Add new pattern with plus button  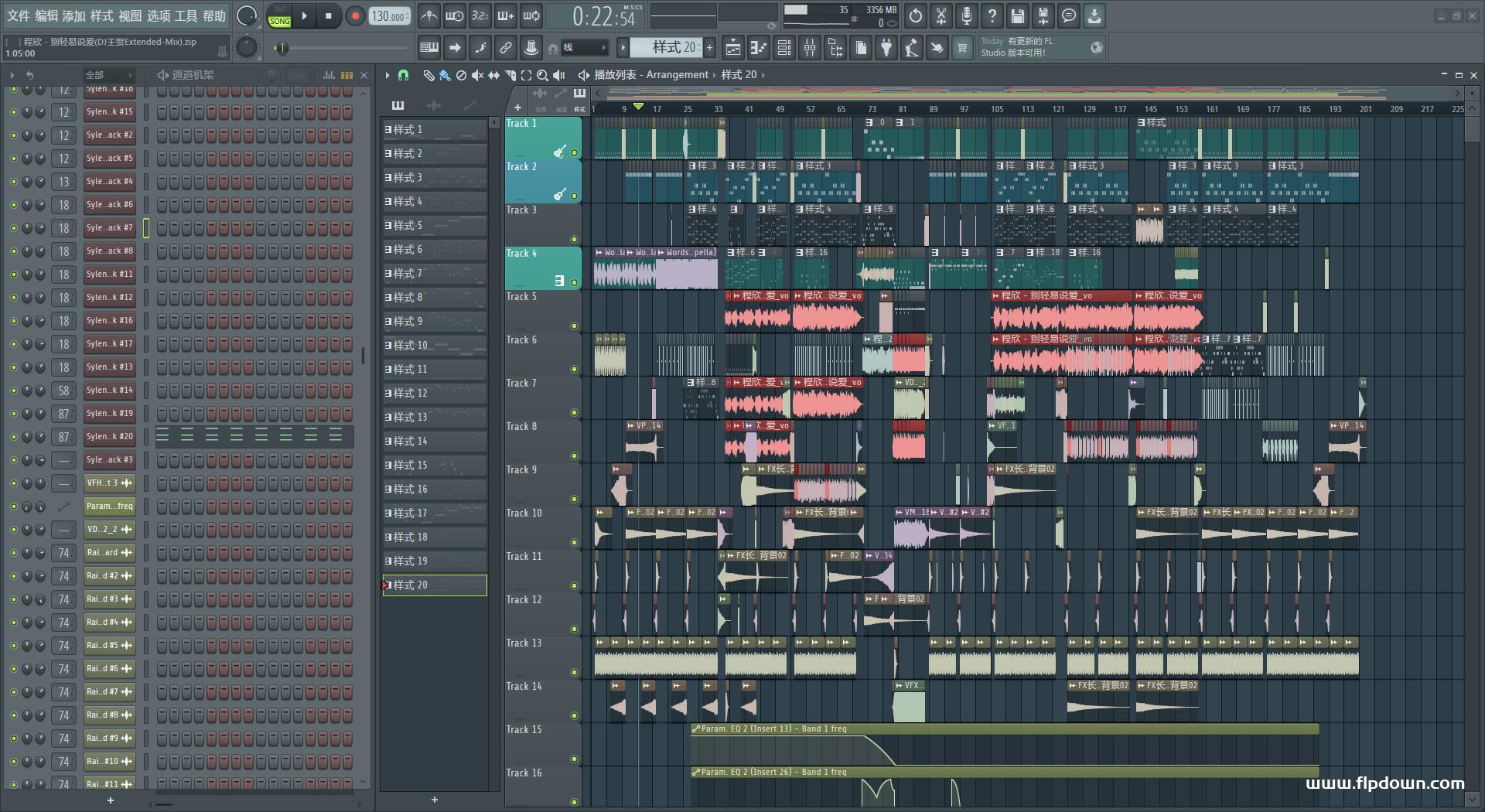pyautogui.click(x=709, y=48)
